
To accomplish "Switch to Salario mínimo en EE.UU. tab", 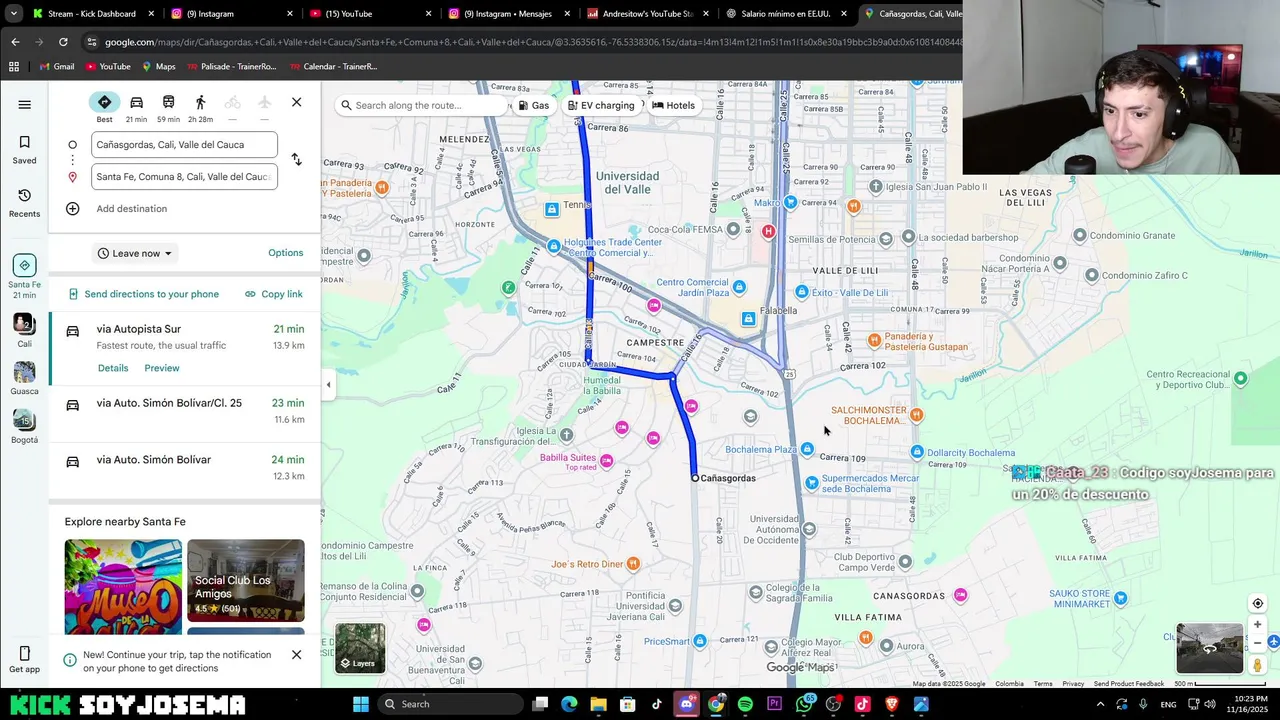I will (785, 14).
